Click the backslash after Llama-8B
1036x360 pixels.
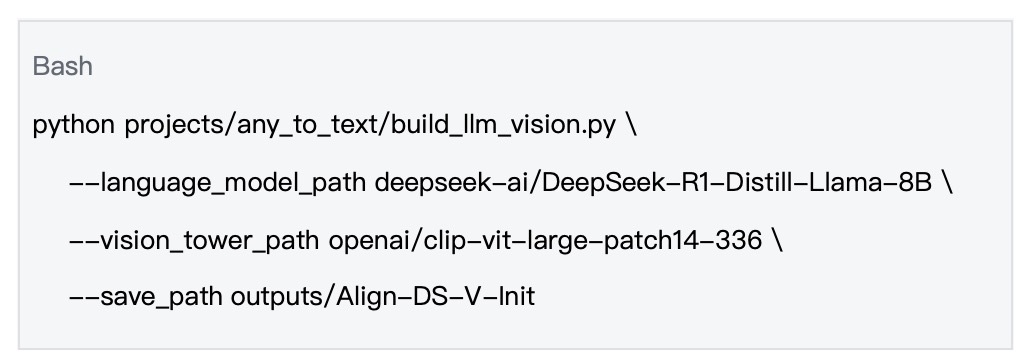947,182
